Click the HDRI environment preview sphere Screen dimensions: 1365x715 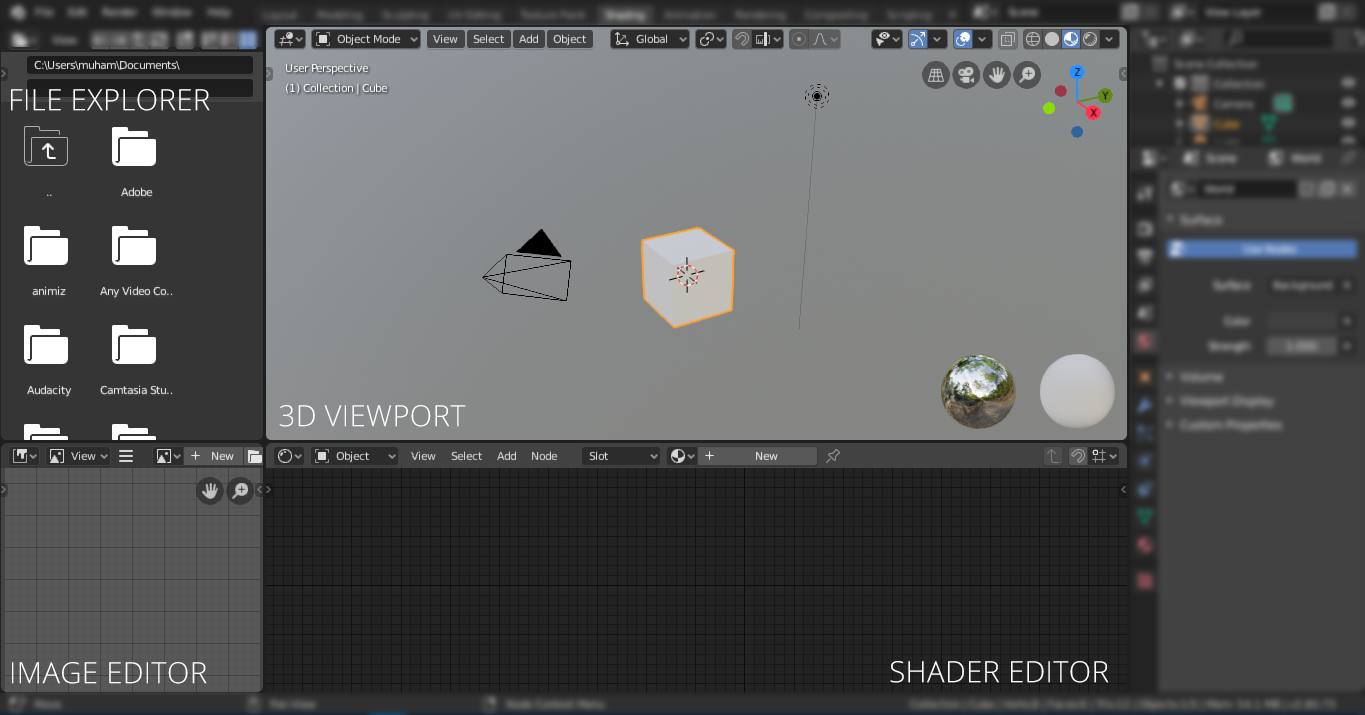pos(978,391)
